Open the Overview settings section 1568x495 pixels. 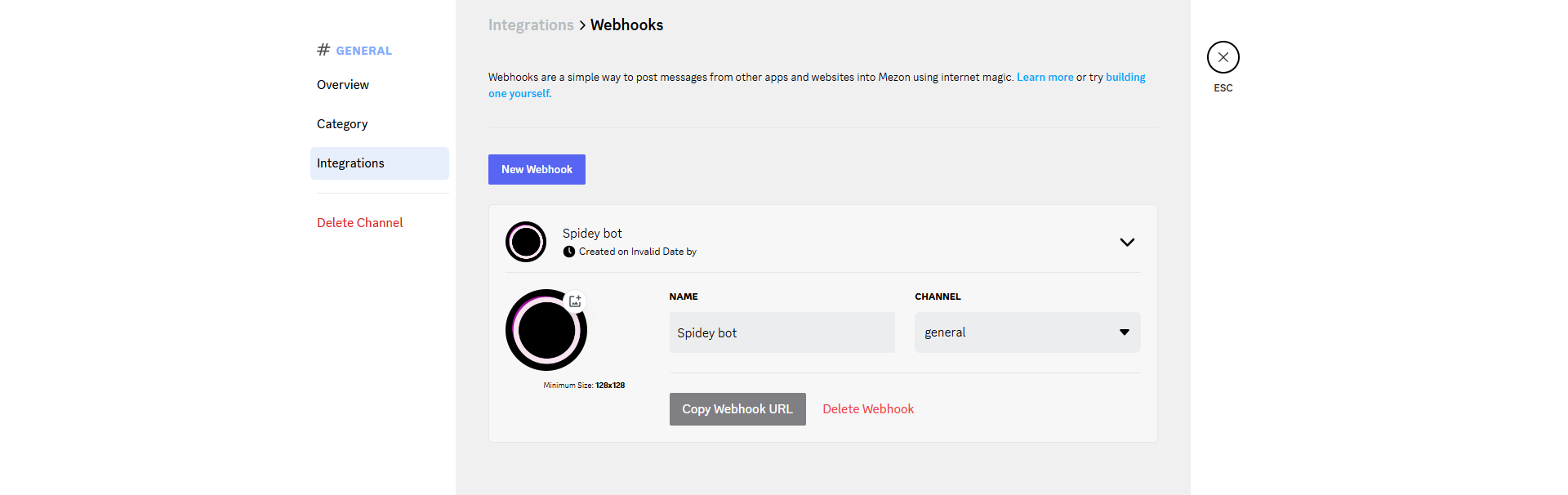coord(343,85)
